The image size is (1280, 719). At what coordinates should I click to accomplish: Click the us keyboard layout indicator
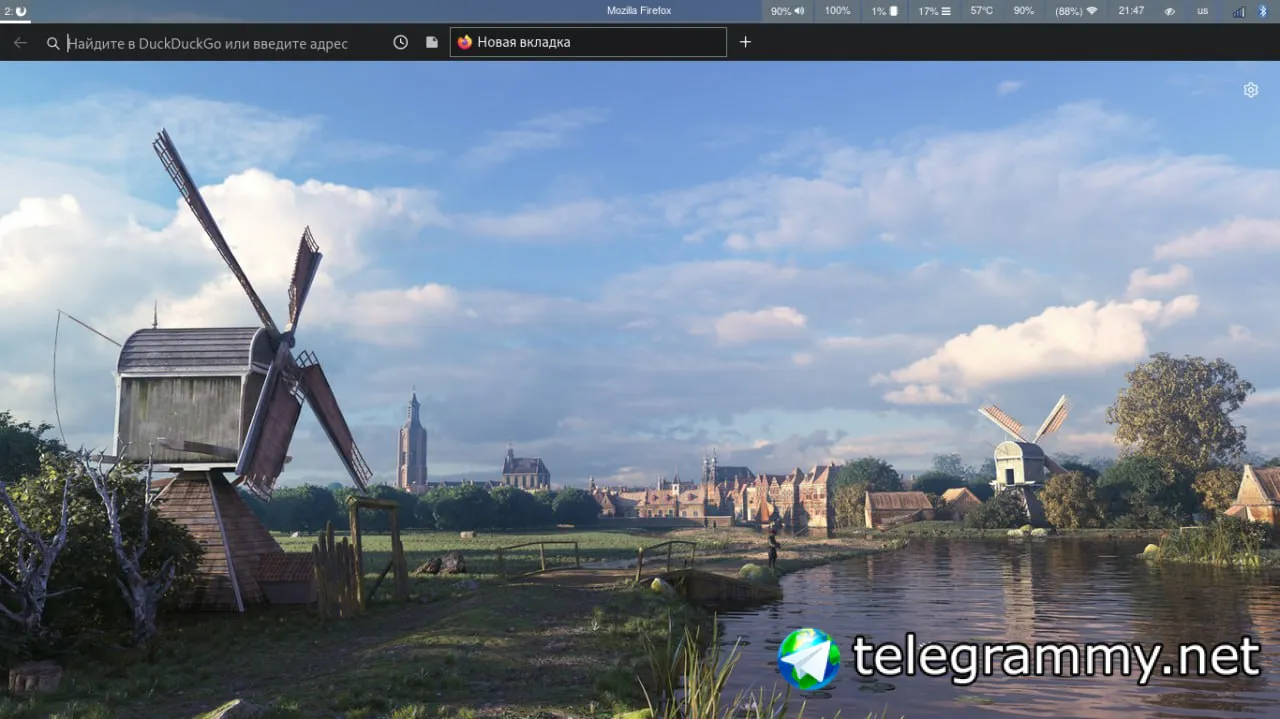click(1203, 11)
